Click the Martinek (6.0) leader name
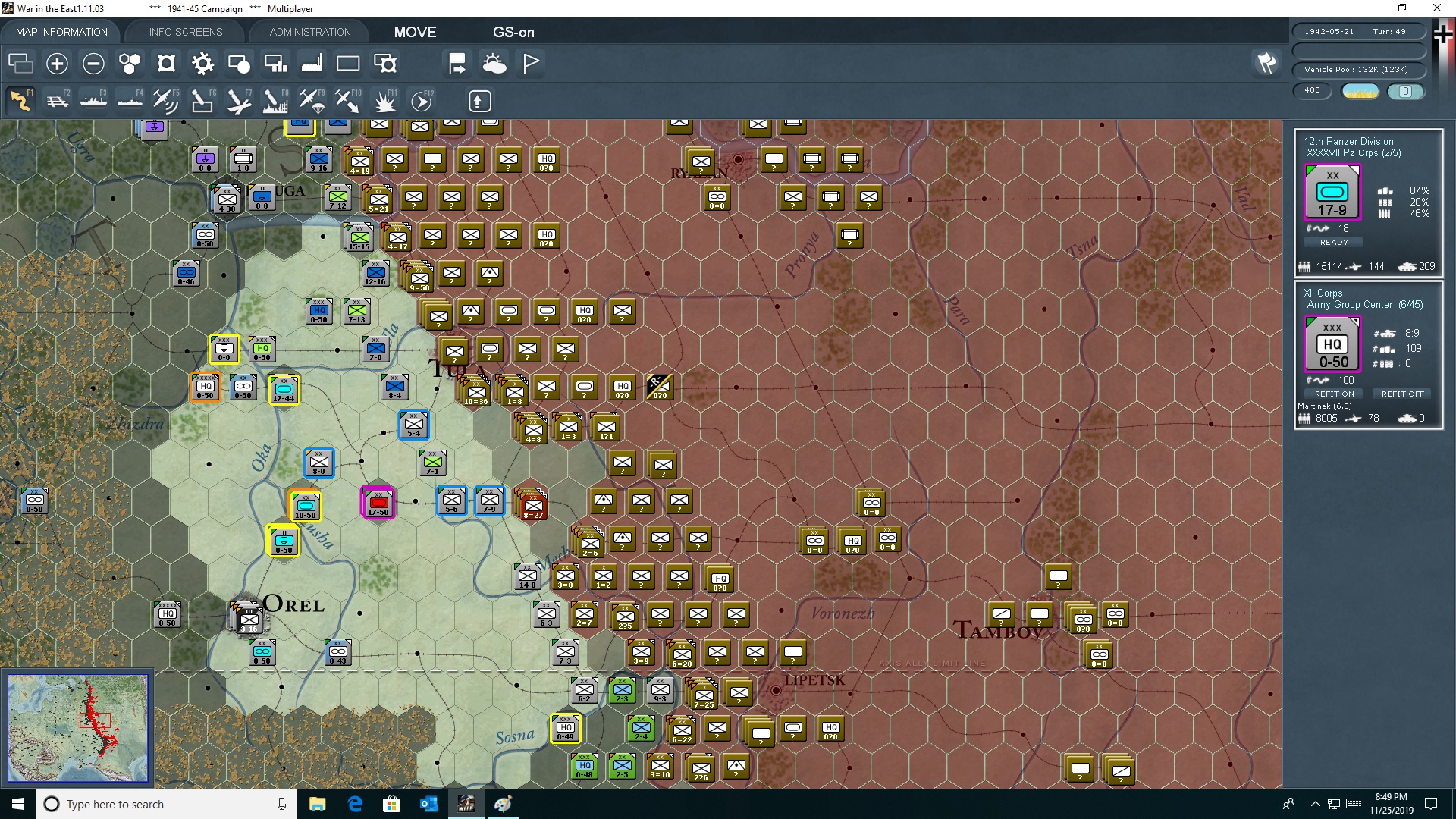 [1324, 406]
